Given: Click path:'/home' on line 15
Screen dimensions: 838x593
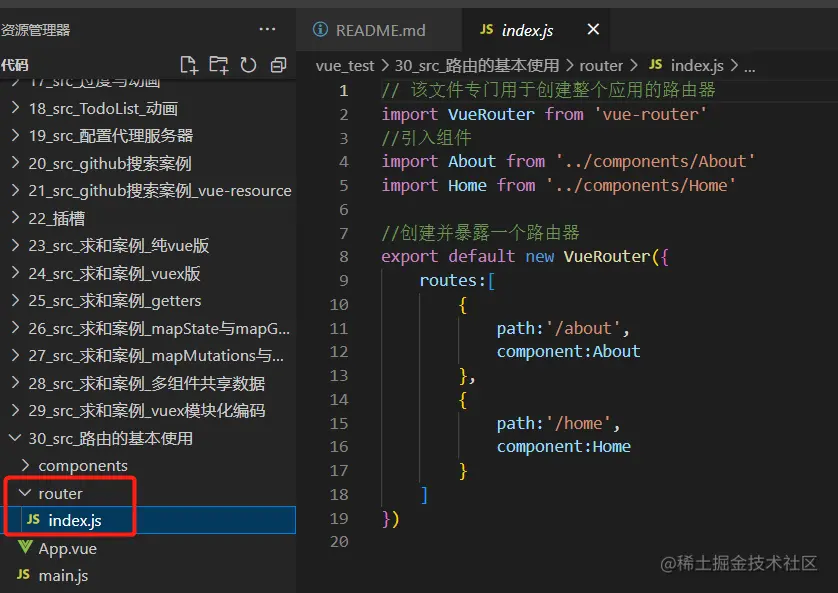Looking at the screenshot, I should [x=554, y=423].
